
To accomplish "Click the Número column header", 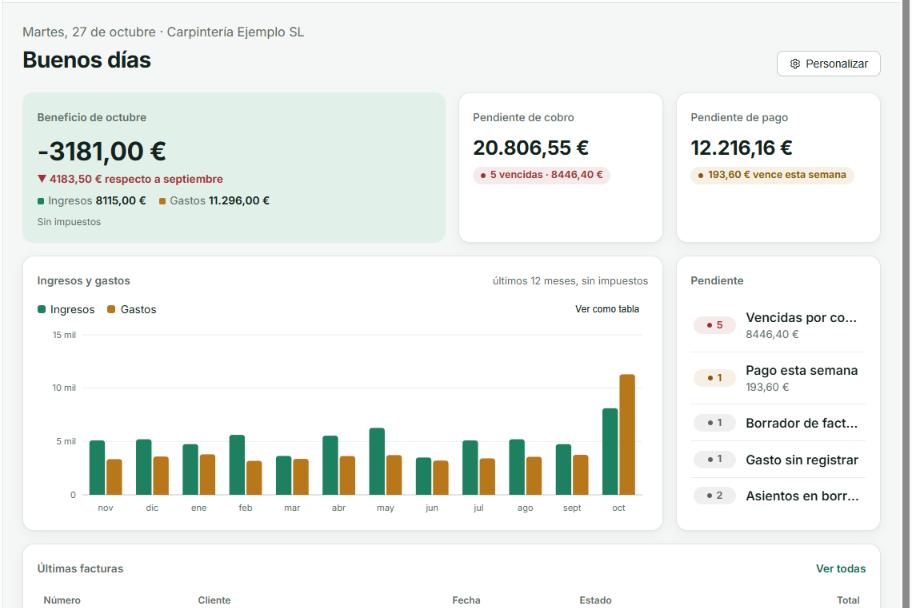I will click(62, 600).
